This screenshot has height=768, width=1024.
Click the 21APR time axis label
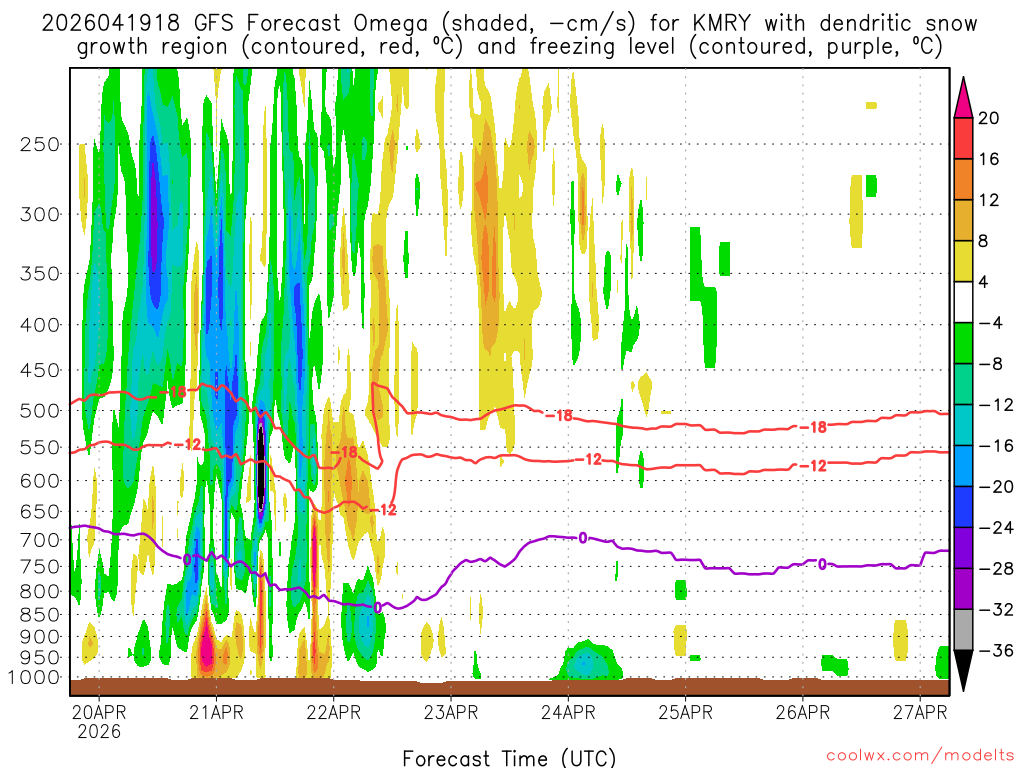coord(216,712)
